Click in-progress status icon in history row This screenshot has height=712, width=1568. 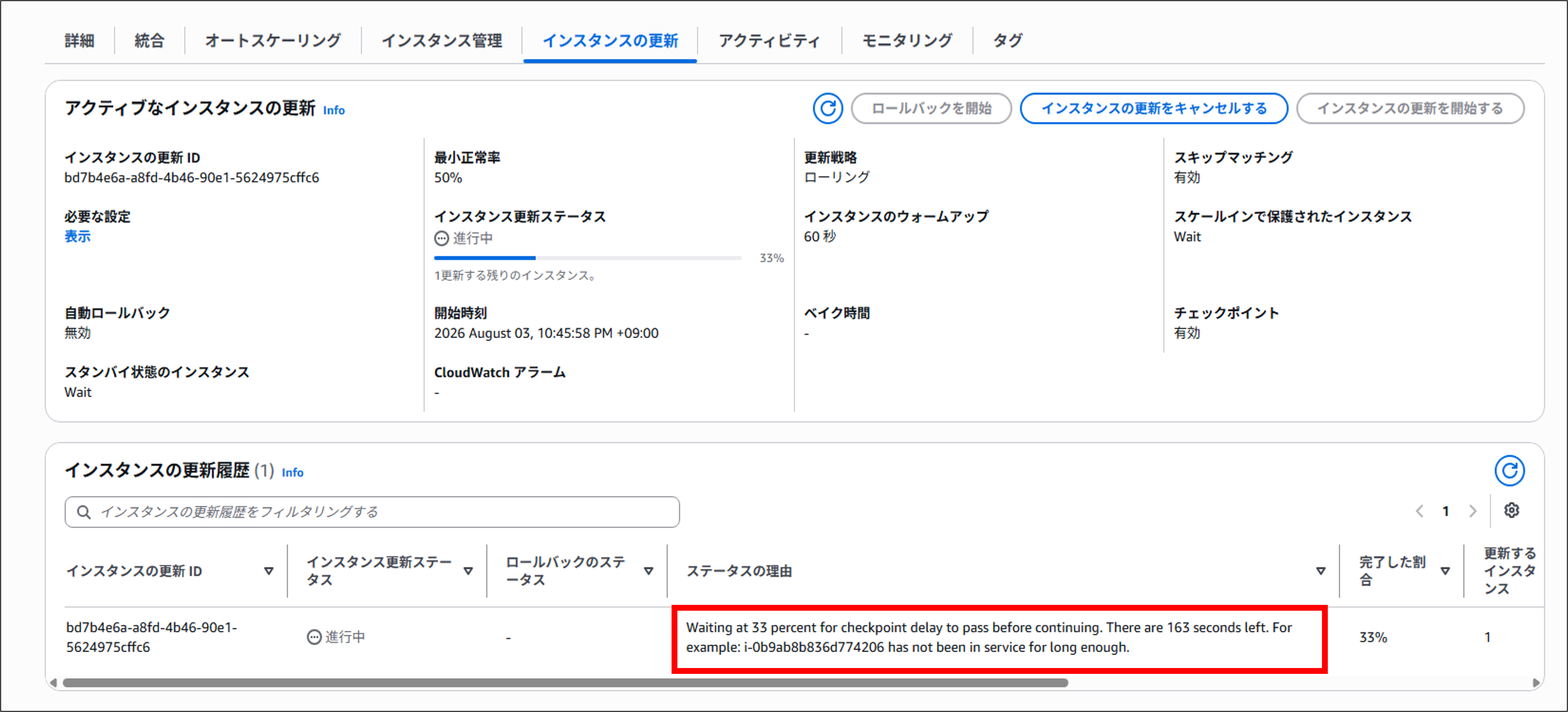click(314, 637)
